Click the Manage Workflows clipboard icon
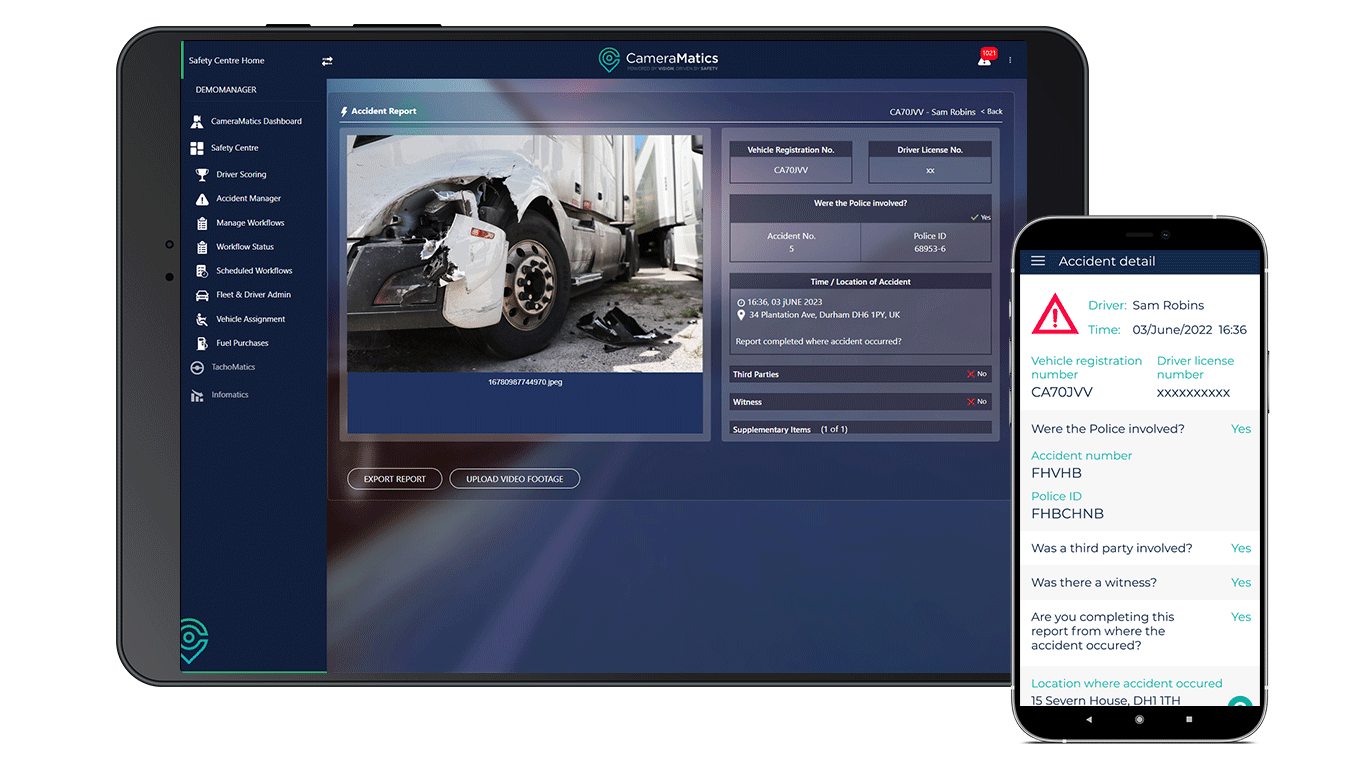 click(202, 223)
